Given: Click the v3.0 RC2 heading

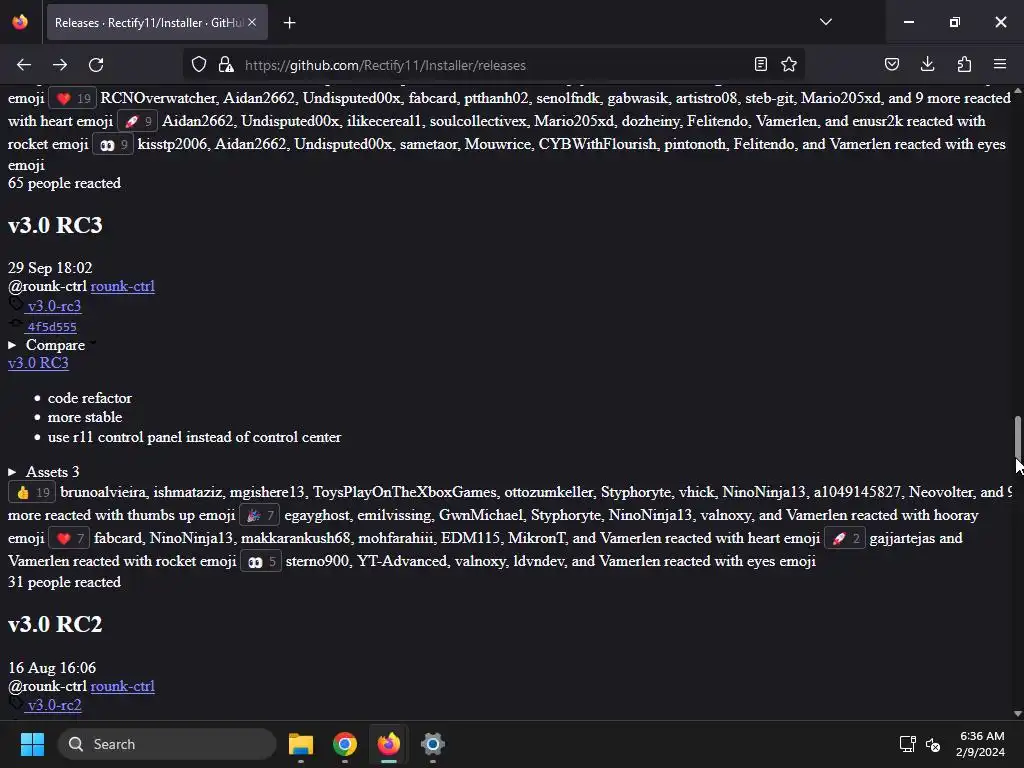Looking at the screenshot, I should (x=56, y=624).
